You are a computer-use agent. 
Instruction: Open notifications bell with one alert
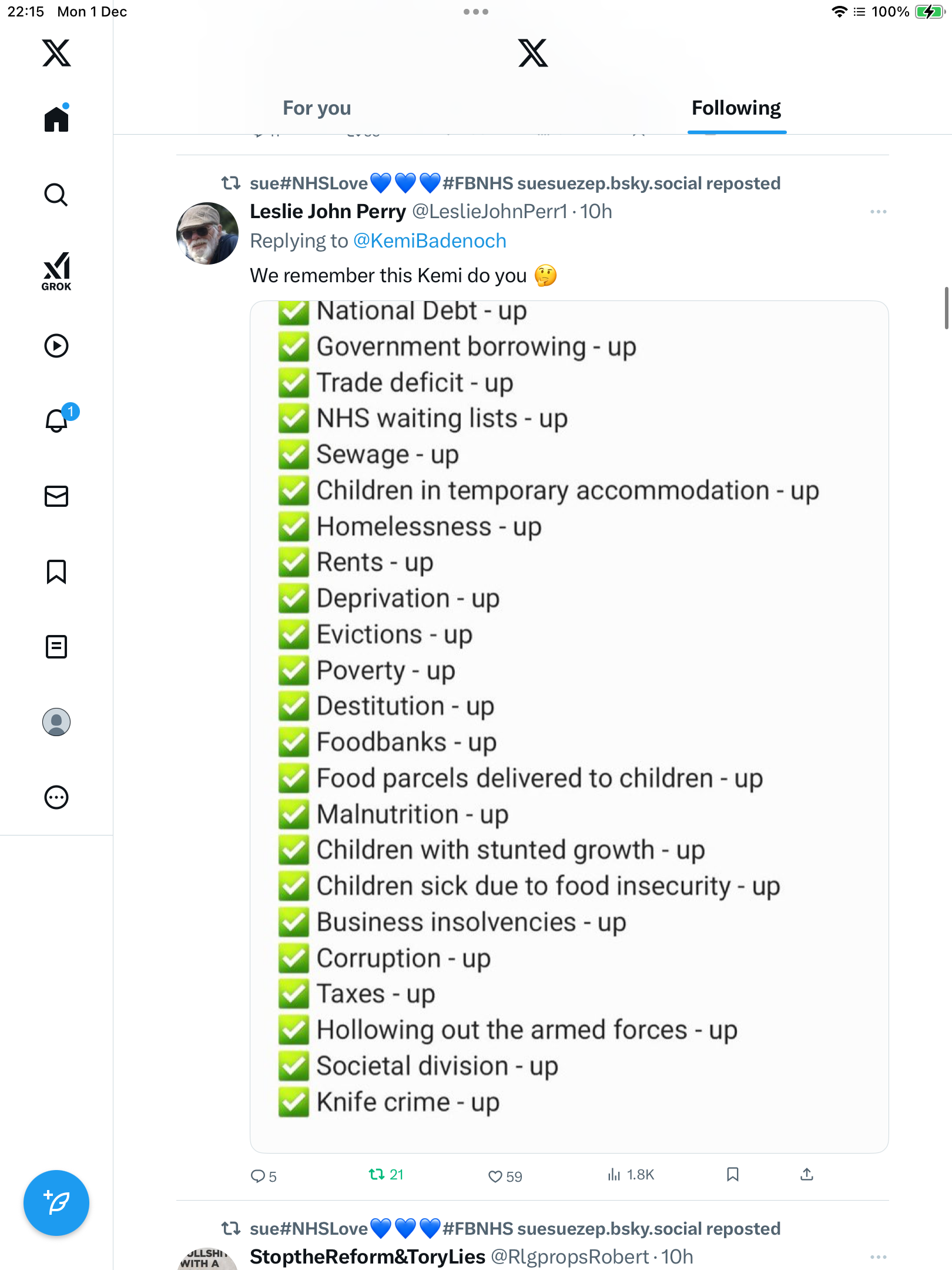(x=58, y=420)
